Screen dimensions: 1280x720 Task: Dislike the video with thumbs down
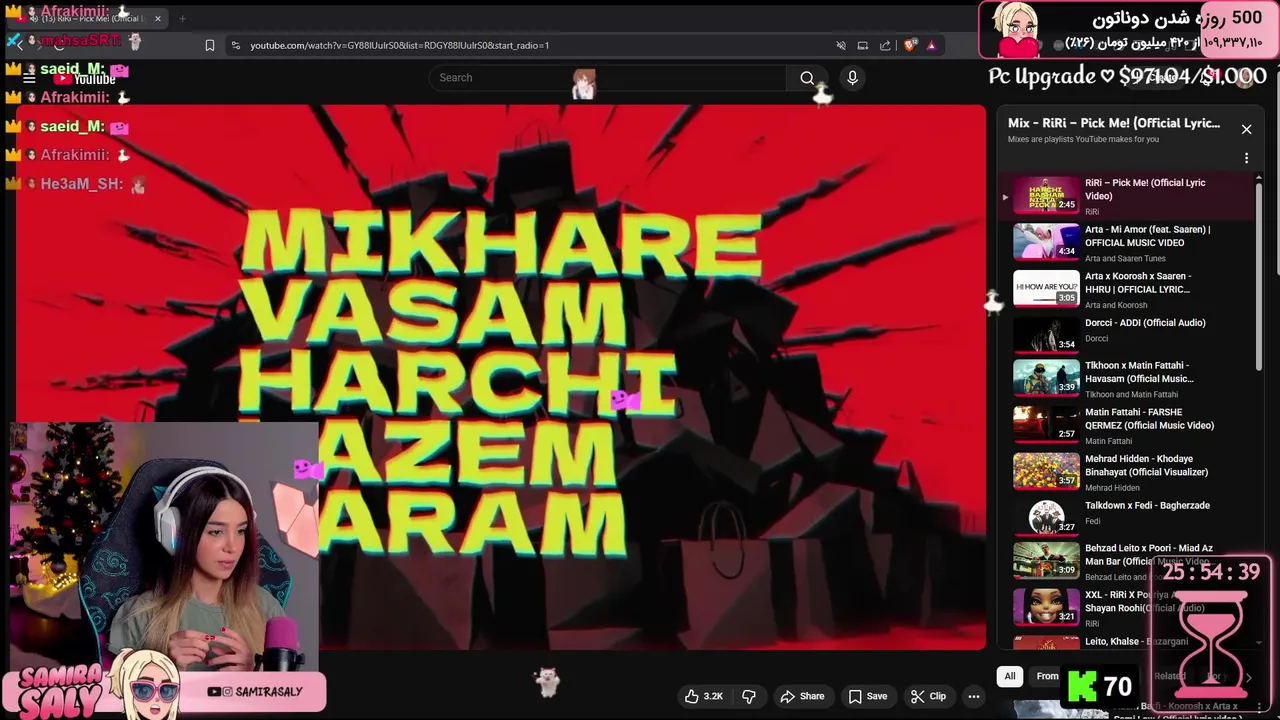[x=749, y=696]
